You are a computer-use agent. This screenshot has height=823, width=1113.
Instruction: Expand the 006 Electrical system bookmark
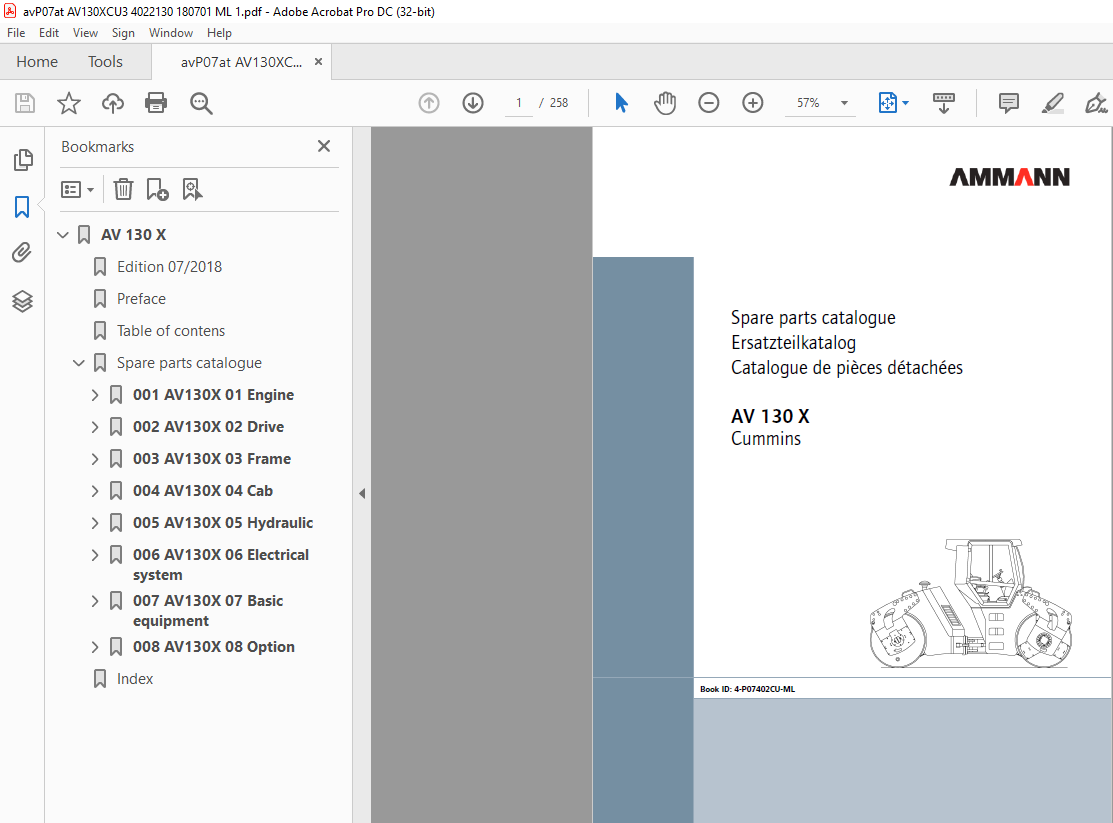click(x=95, y=555)
